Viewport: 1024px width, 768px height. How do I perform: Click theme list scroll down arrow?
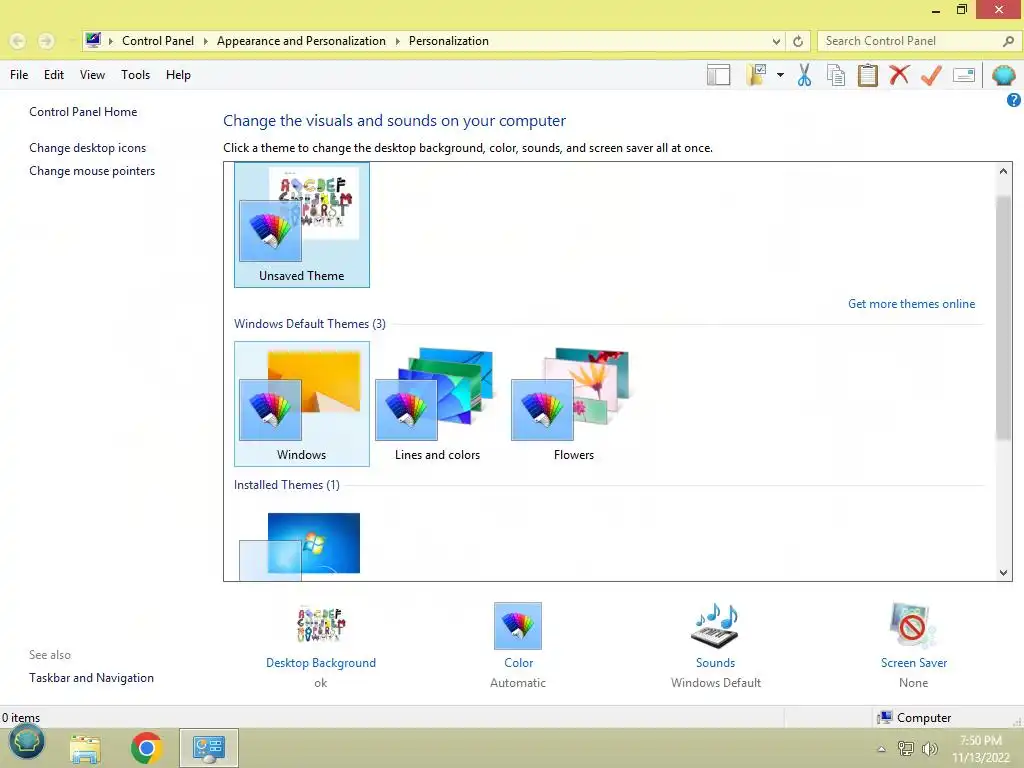tap(1003, 573)
